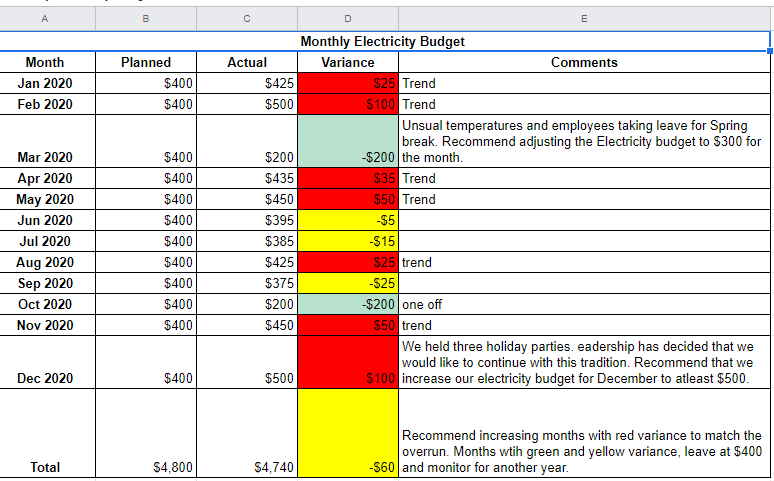This screenshot has height=481, width=774.
Task: Click the May 2020 month cell
Action: 47,199
